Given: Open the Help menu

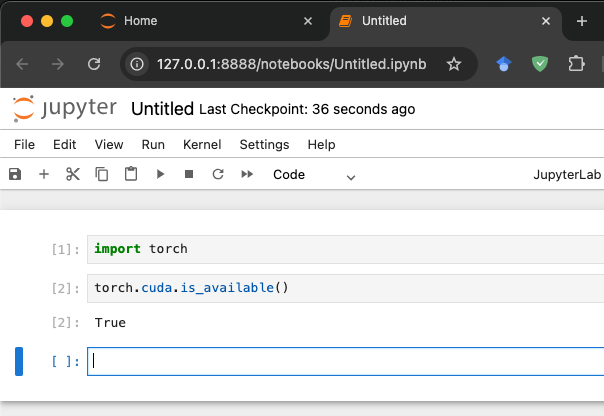Looking at the screenshot, I should (x=321, y=145).
